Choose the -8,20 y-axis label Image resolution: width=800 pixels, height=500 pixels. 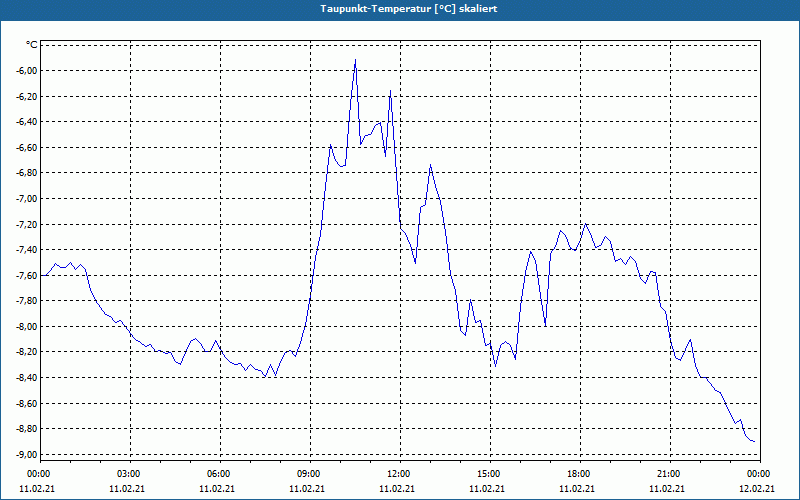point(27,352)
